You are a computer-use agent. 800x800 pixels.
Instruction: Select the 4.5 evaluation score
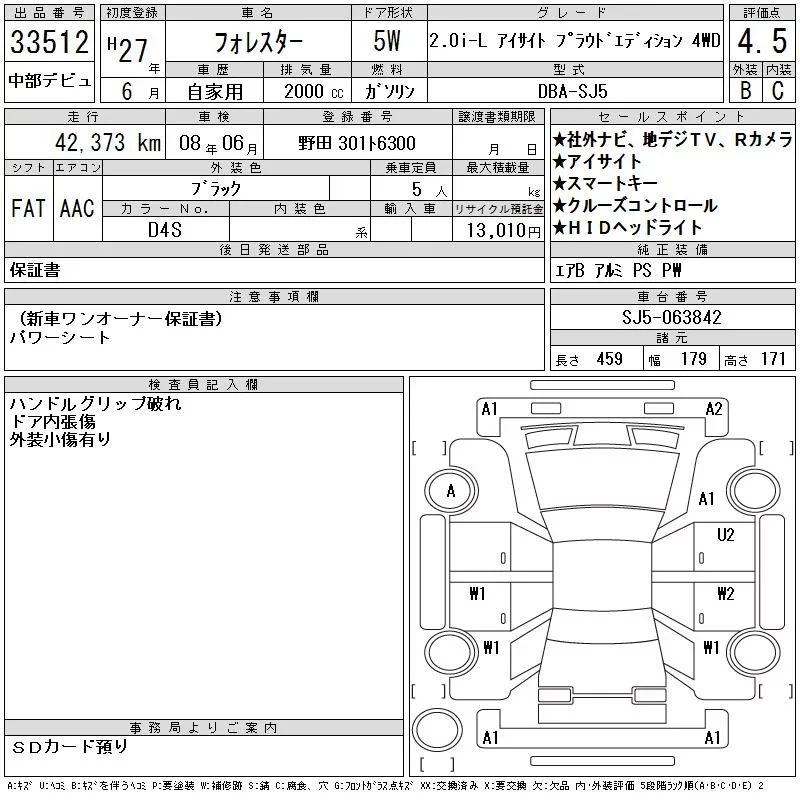760,43
